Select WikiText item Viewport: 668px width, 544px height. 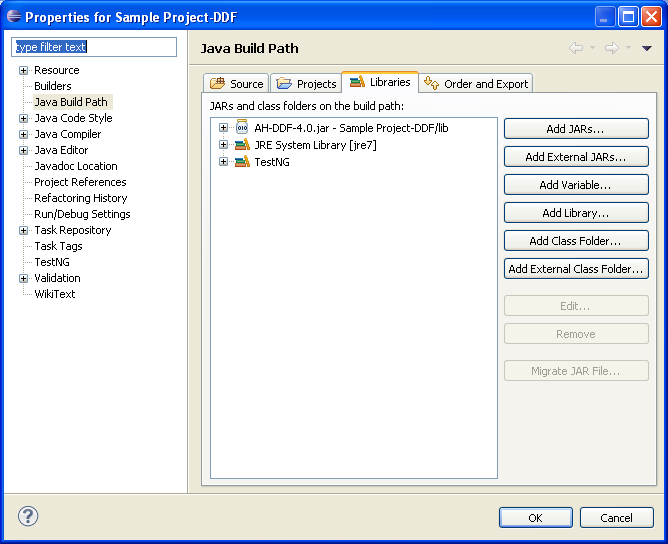coord(55,294)
